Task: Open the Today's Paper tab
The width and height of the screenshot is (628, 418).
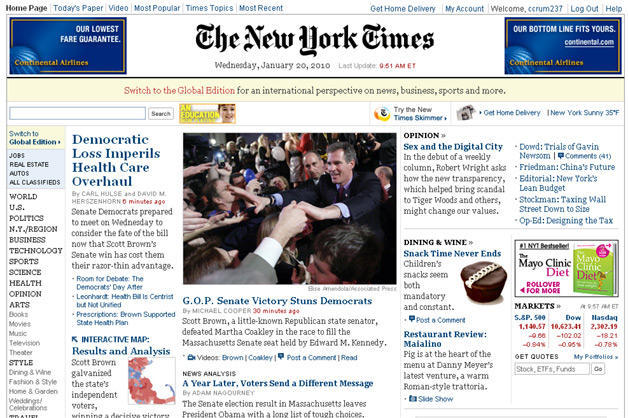Action: [x=78, y=8]
